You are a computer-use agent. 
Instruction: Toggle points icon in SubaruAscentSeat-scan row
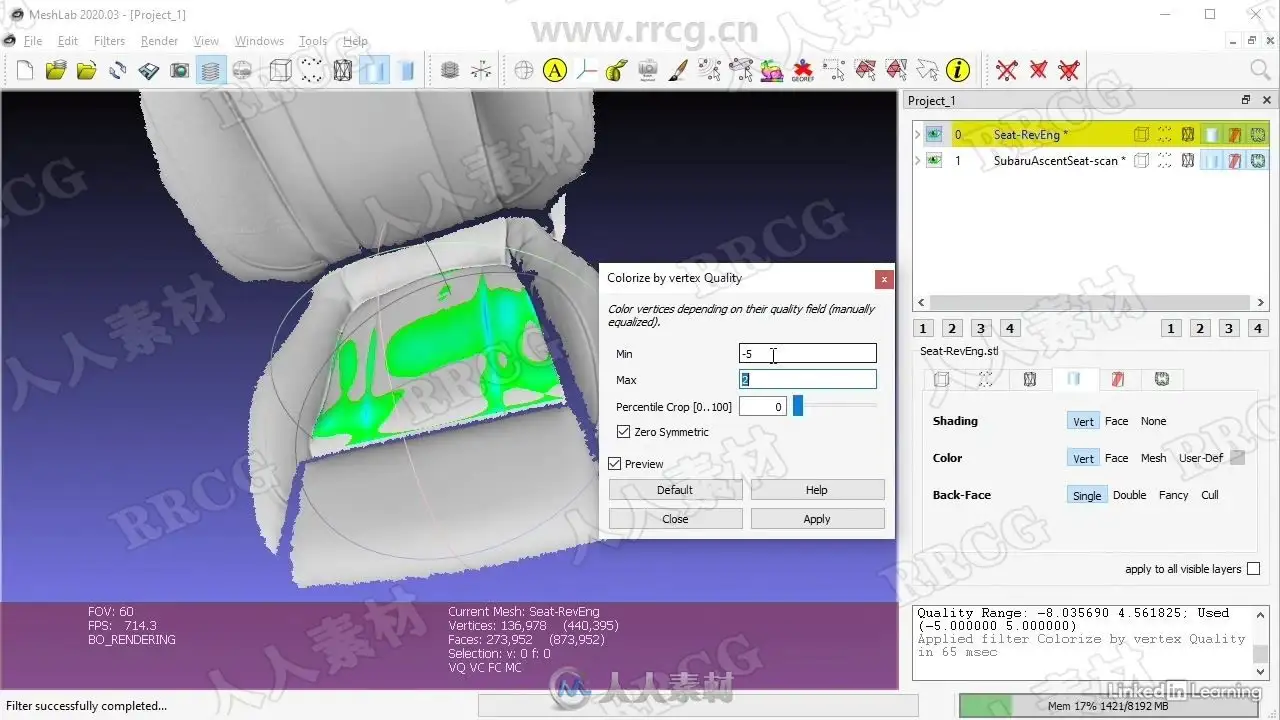tap(1165, 160)
